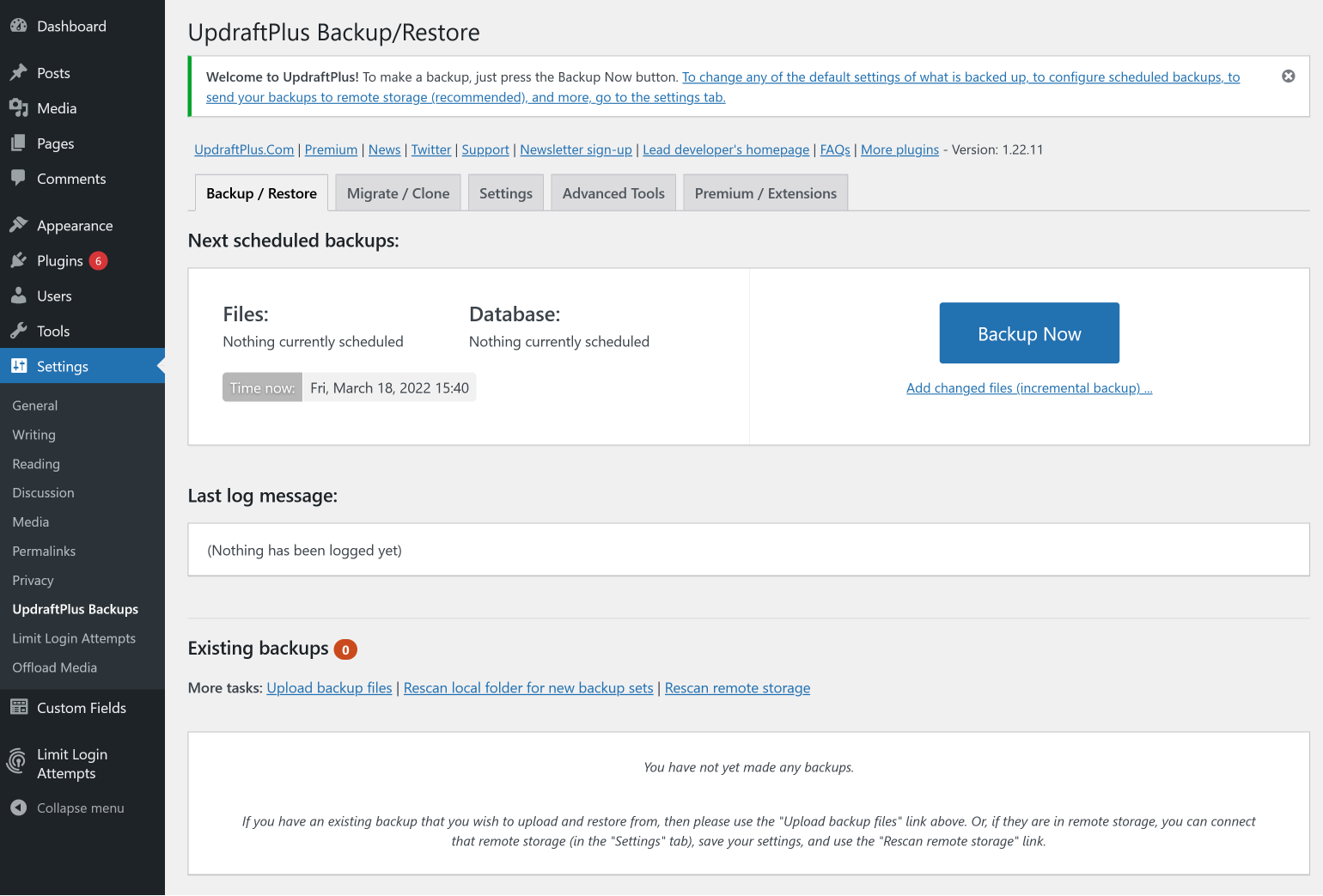Open the UpdraftPlus.Com link
The image size is (1323, 896).
tap(244, 149)
